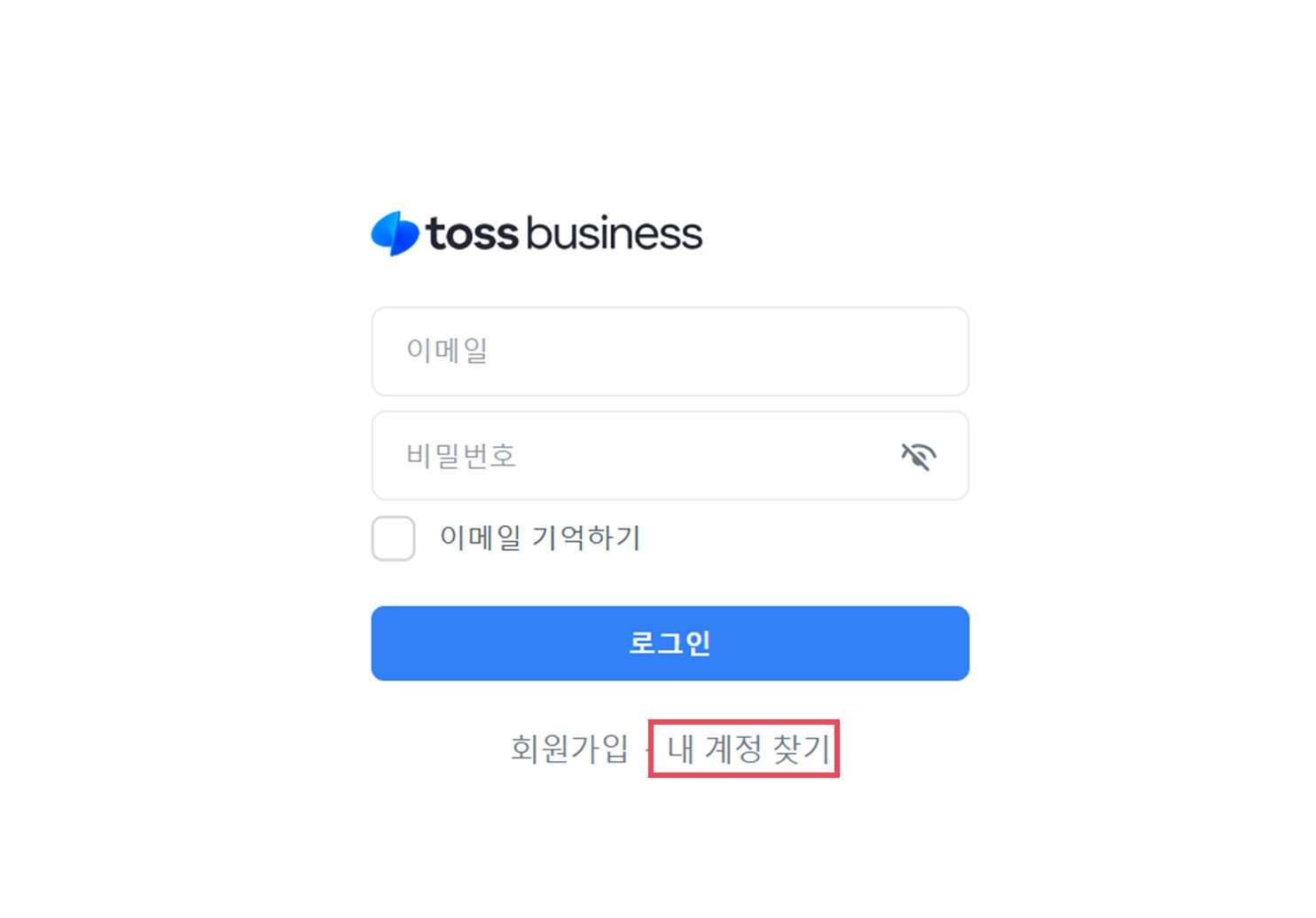Click the blue Toss logo symbol
Viewport: 1316px width, 918px height.
395,233
